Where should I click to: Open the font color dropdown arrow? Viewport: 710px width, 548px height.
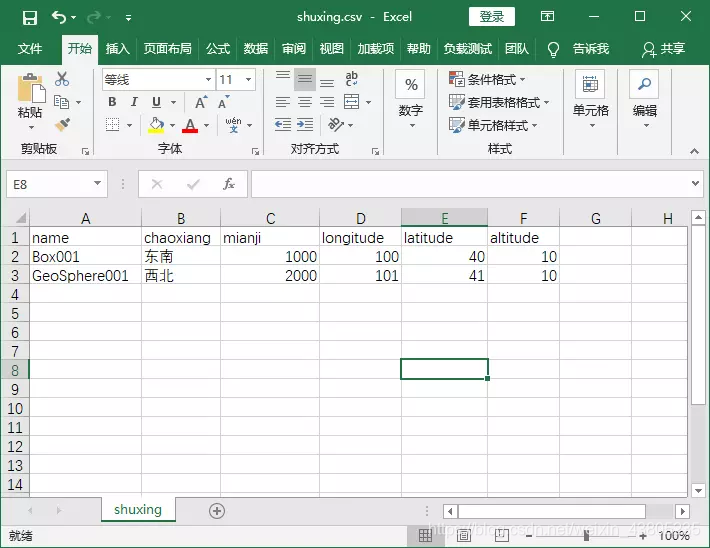206,125
